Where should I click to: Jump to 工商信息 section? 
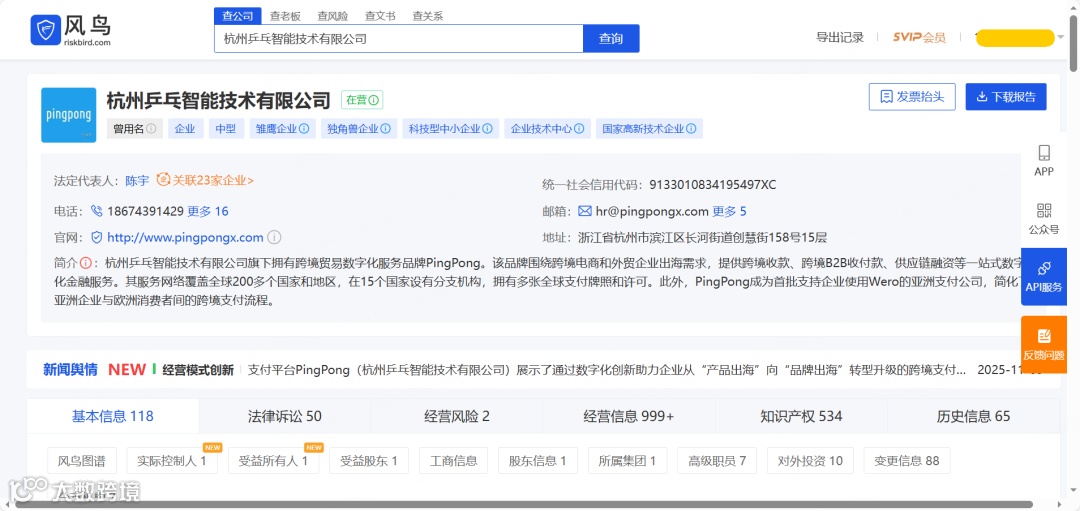pyautogui.click(x=453, y=461)
